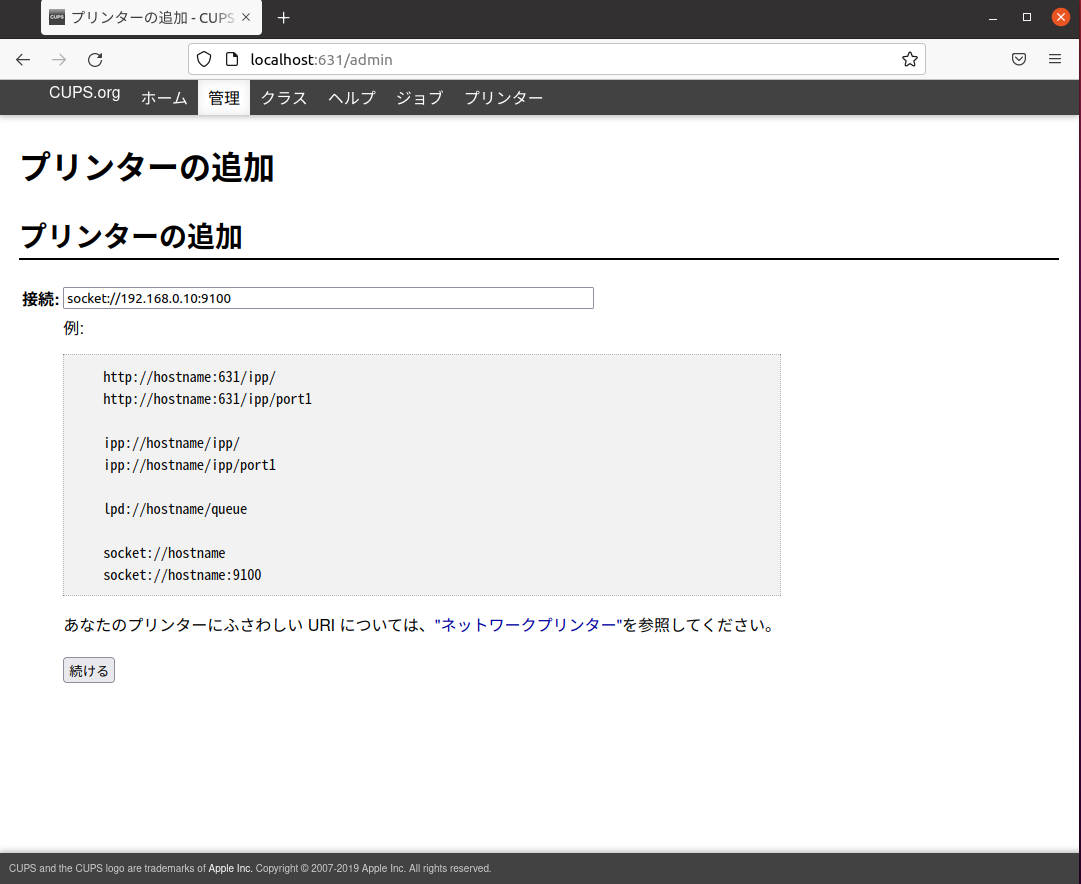This screenshot has height=884, width=1081.
Task: Go to the ホーム page
Action: (164, 98)
